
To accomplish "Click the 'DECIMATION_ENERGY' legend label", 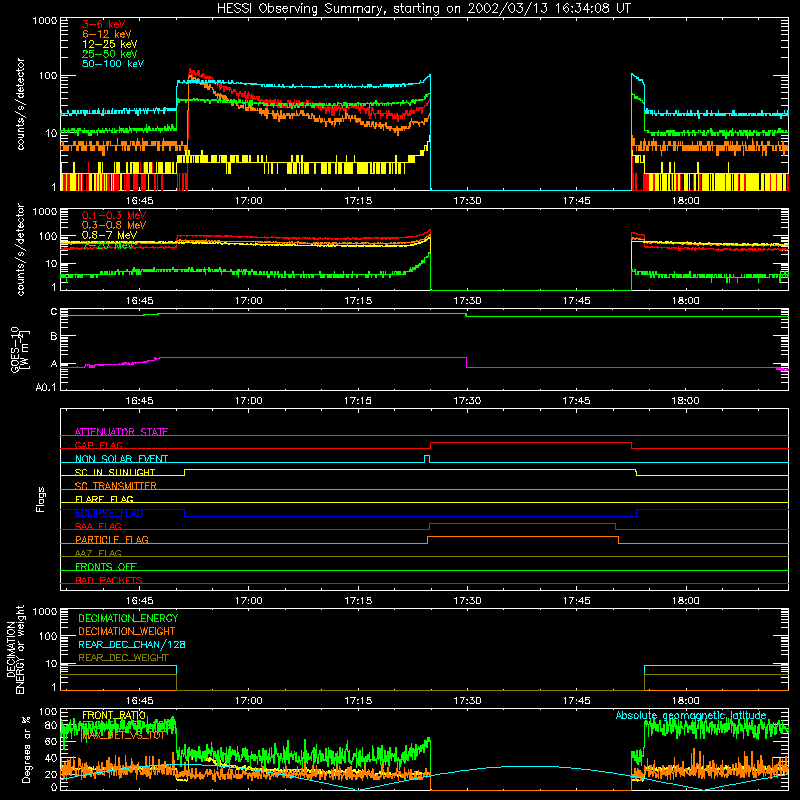I will 128,618.
